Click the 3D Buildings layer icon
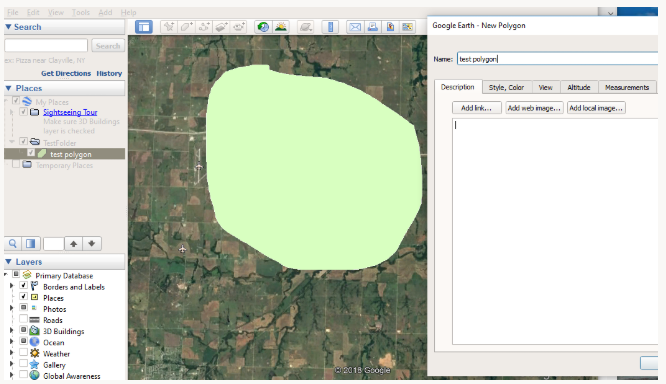This screenshot has height=384, width=666. pos(35,330)
